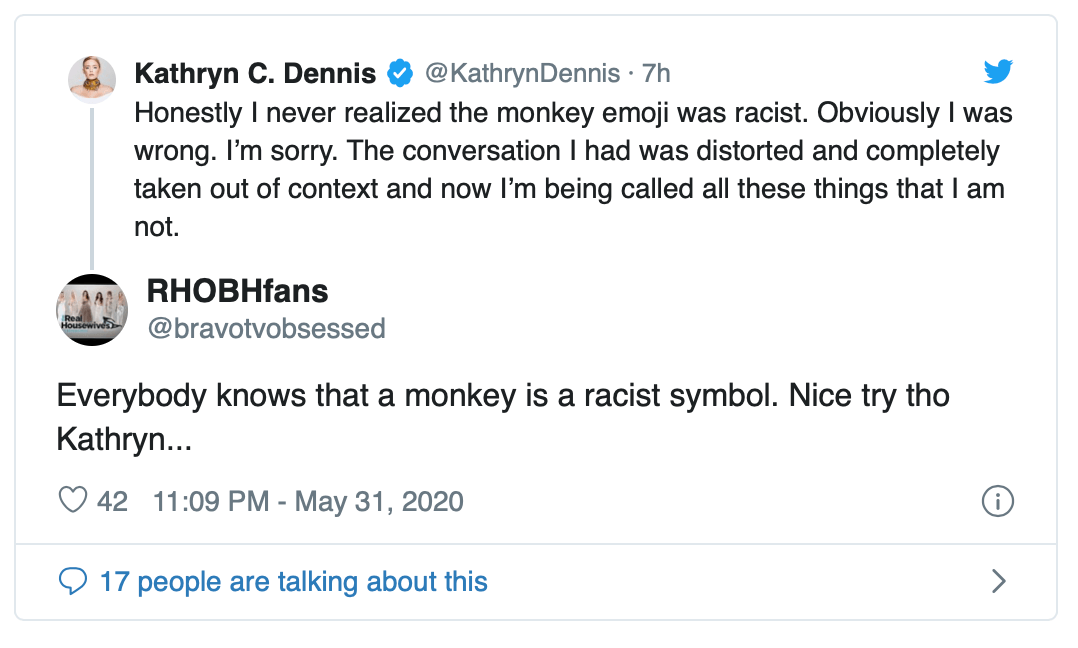Open the @KathrynDennis handle link
This screenshot has width=1078, height=648.
pos(521,73)
